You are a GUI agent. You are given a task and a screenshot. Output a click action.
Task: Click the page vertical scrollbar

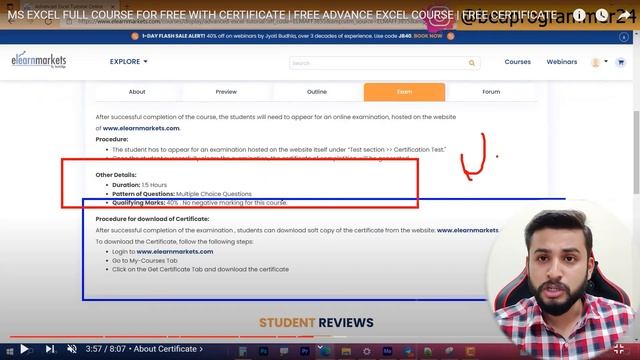636,152
